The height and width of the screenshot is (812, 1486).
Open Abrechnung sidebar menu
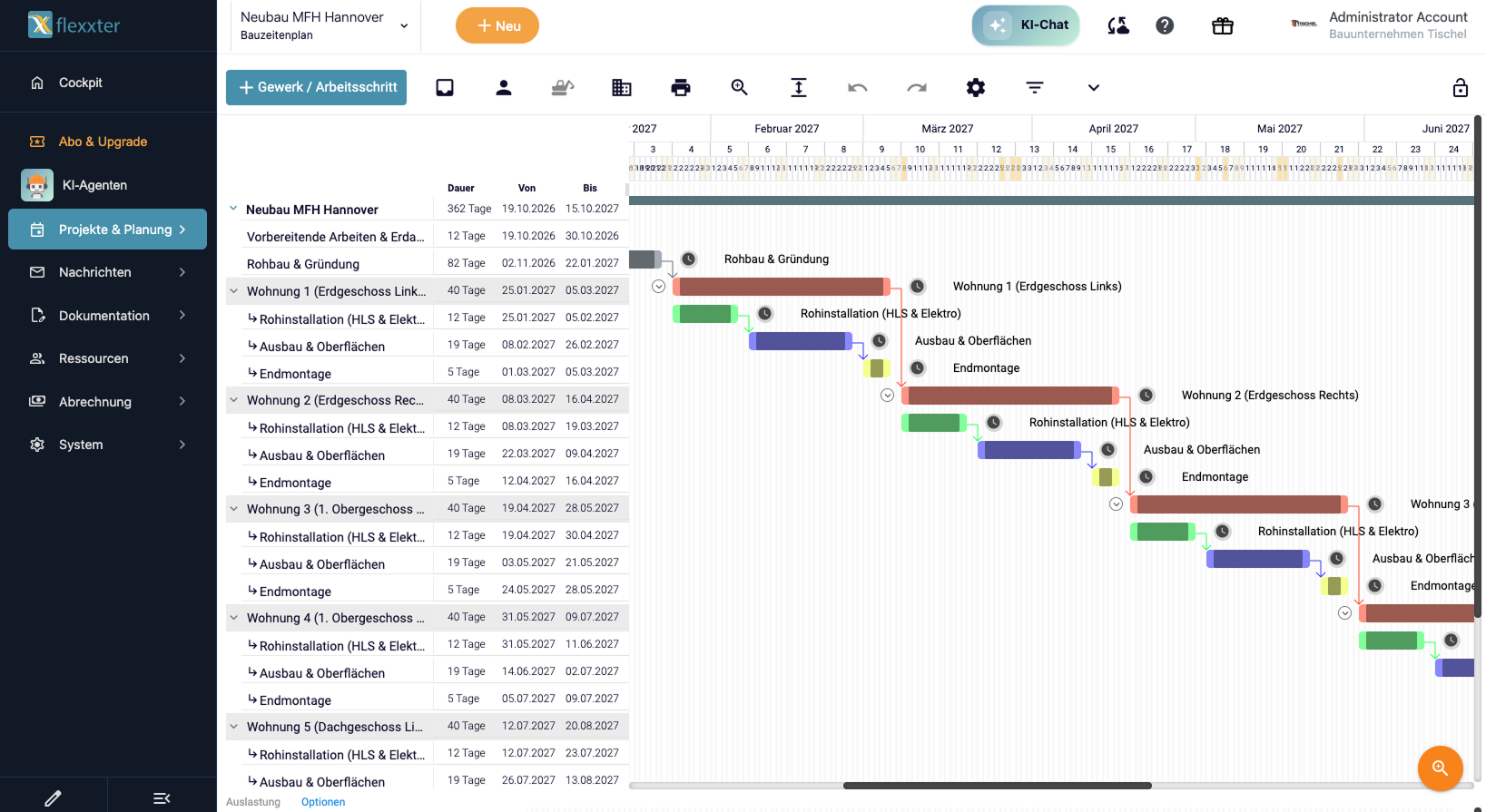click(x=107, y=402)
